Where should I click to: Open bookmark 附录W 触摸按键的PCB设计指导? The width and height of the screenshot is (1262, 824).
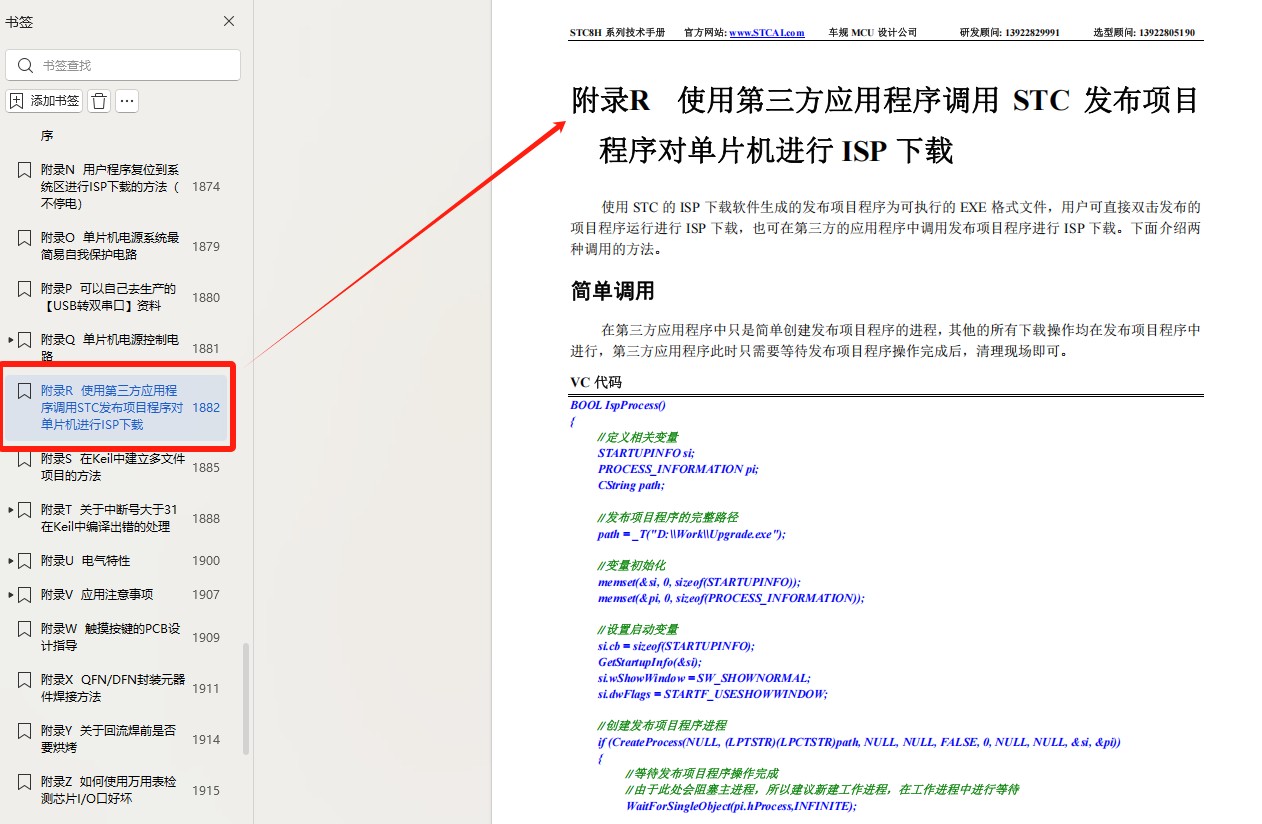coord(111,637)
